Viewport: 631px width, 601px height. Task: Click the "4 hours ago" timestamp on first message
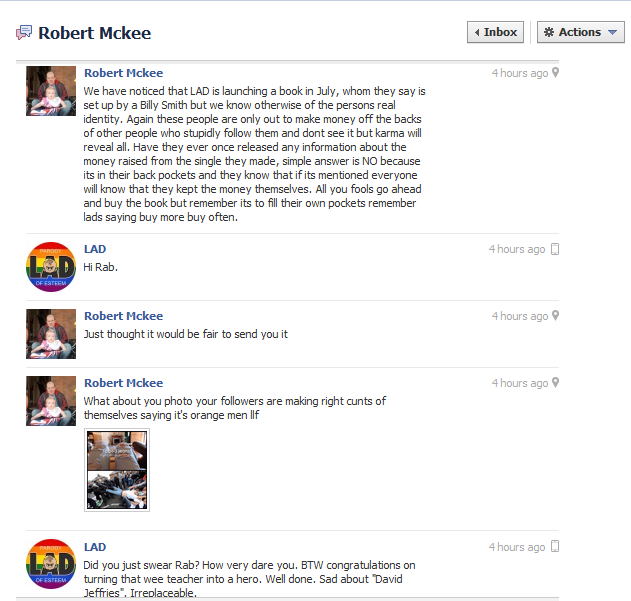click(x=520, y=73)
